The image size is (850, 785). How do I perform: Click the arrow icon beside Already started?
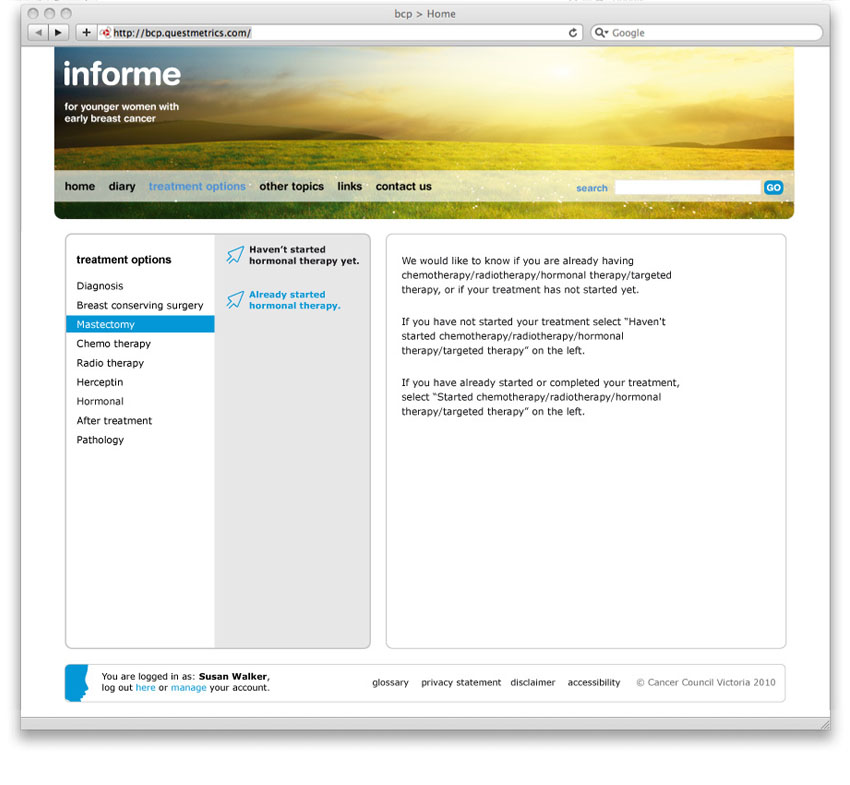(235, 300)
